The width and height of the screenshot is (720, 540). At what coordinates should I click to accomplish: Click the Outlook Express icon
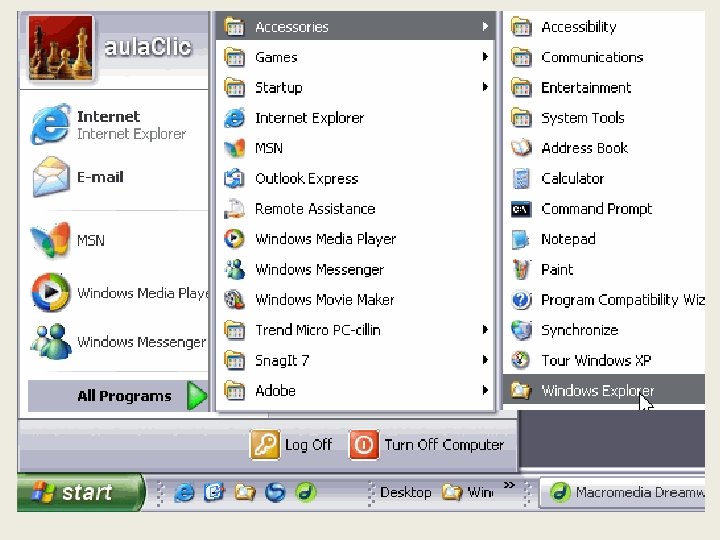[235, 179]
